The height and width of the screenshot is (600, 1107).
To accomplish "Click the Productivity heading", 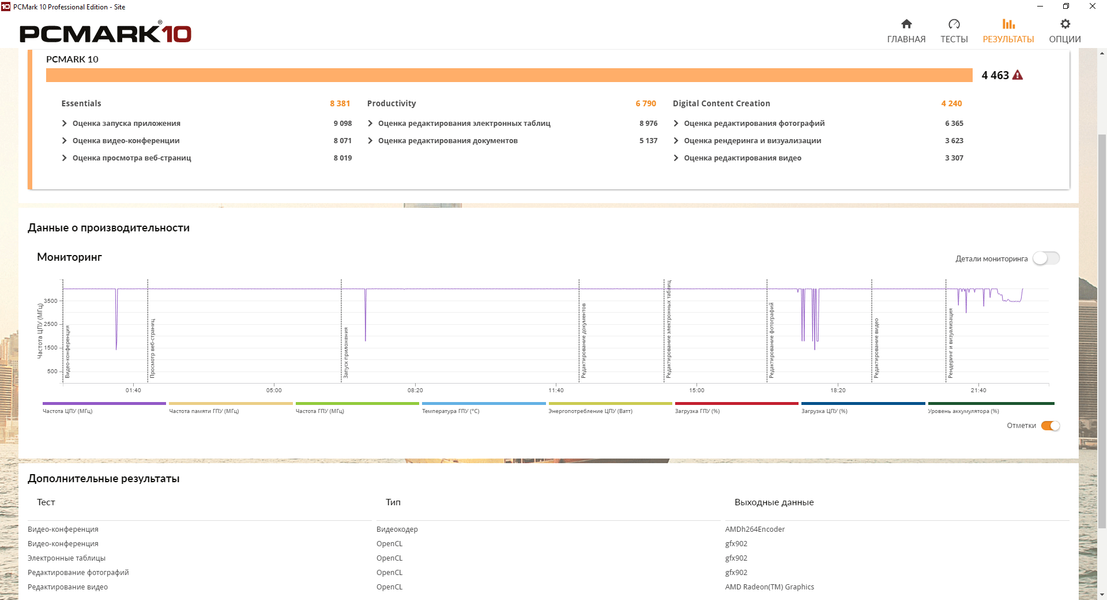I will tap(391, 103).
